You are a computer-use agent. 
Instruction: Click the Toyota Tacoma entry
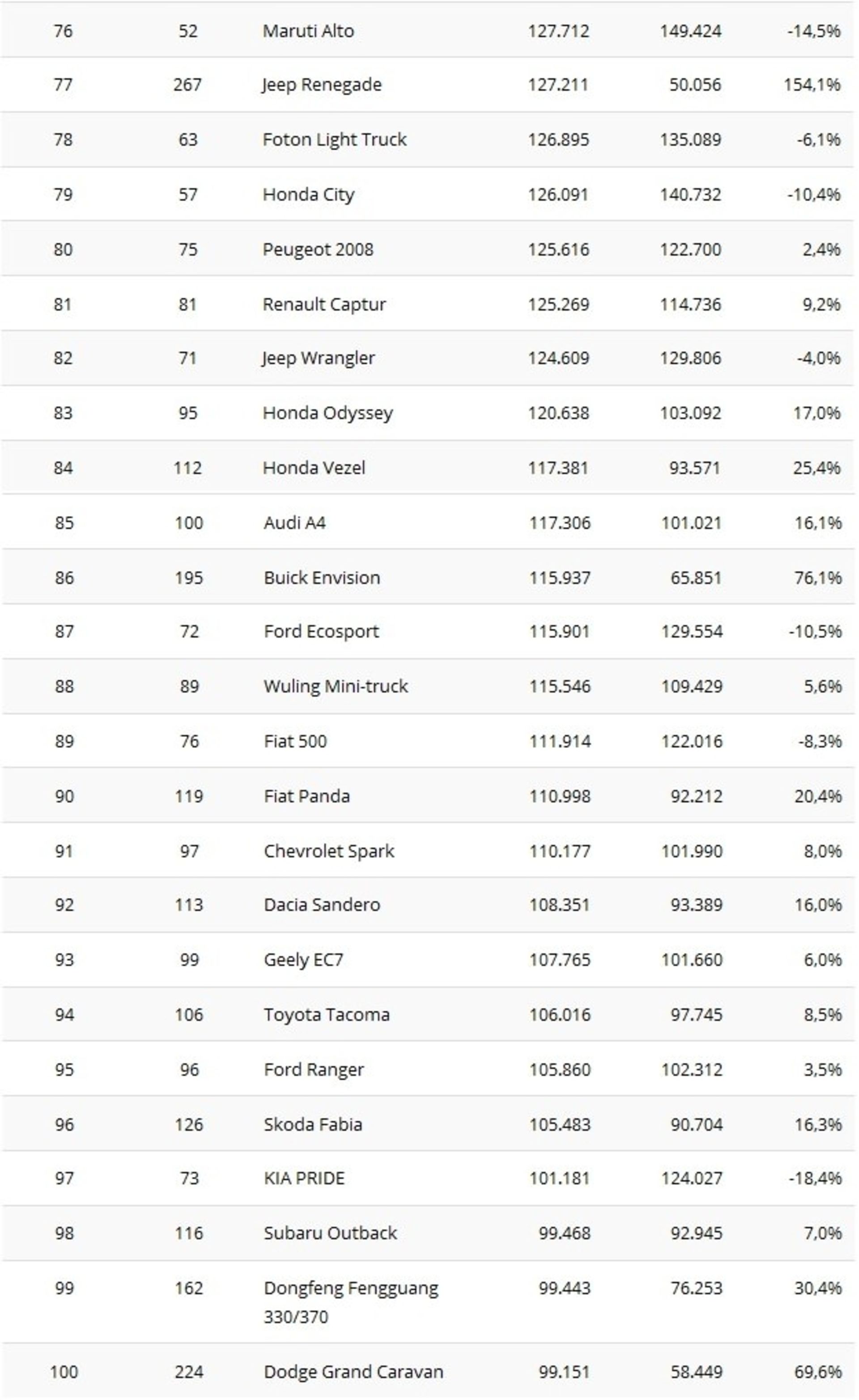[x=326, y=1015]
